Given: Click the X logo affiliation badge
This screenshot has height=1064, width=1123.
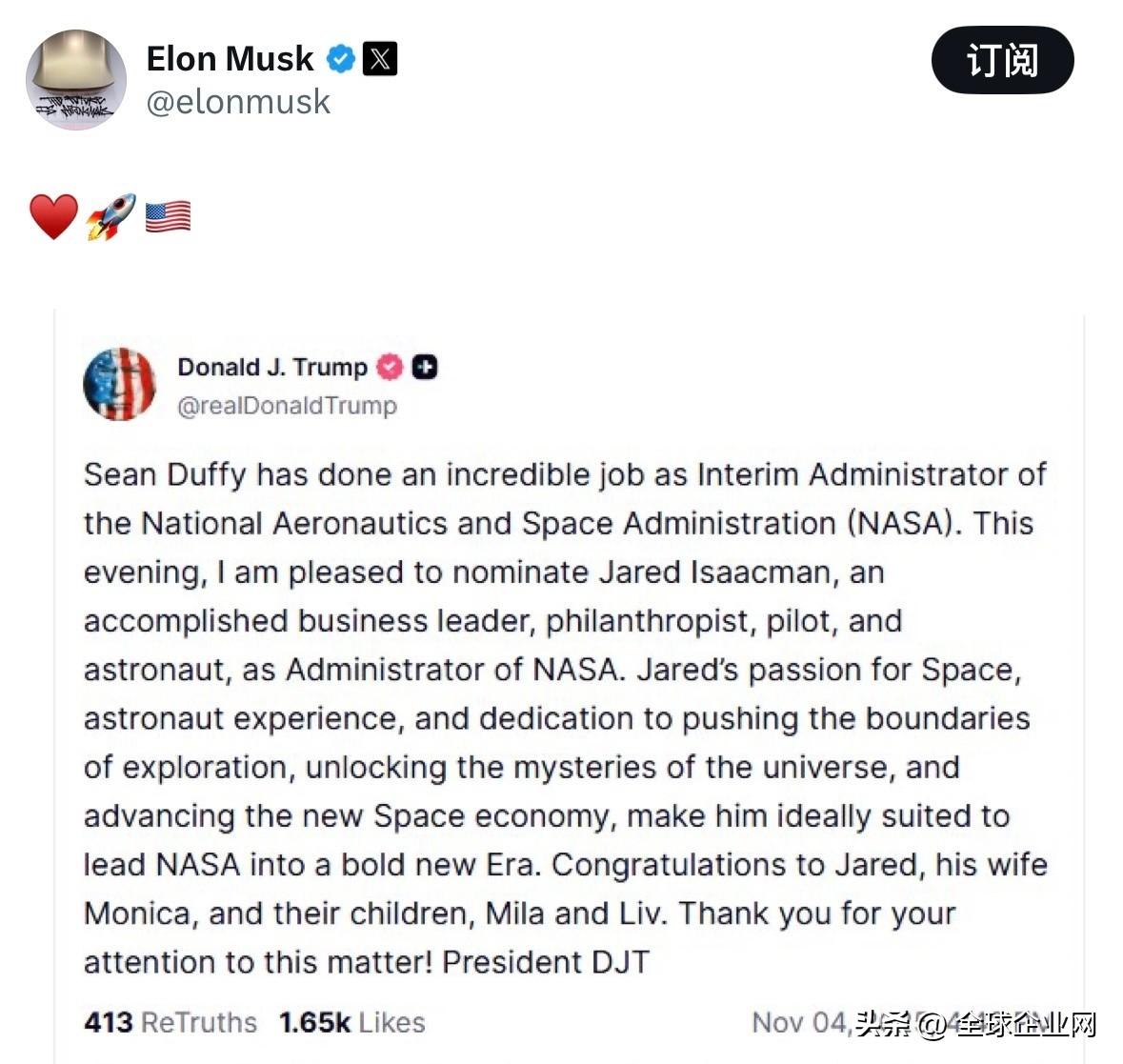Looking at the screenshot, I should point(380,59).
